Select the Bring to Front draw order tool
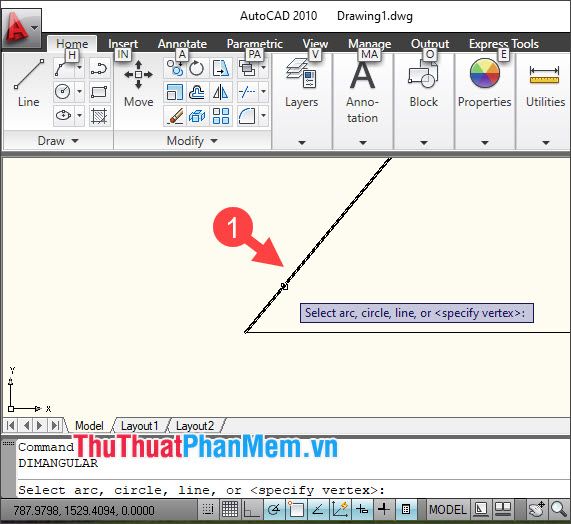571x524 pixels. [248, 68]
